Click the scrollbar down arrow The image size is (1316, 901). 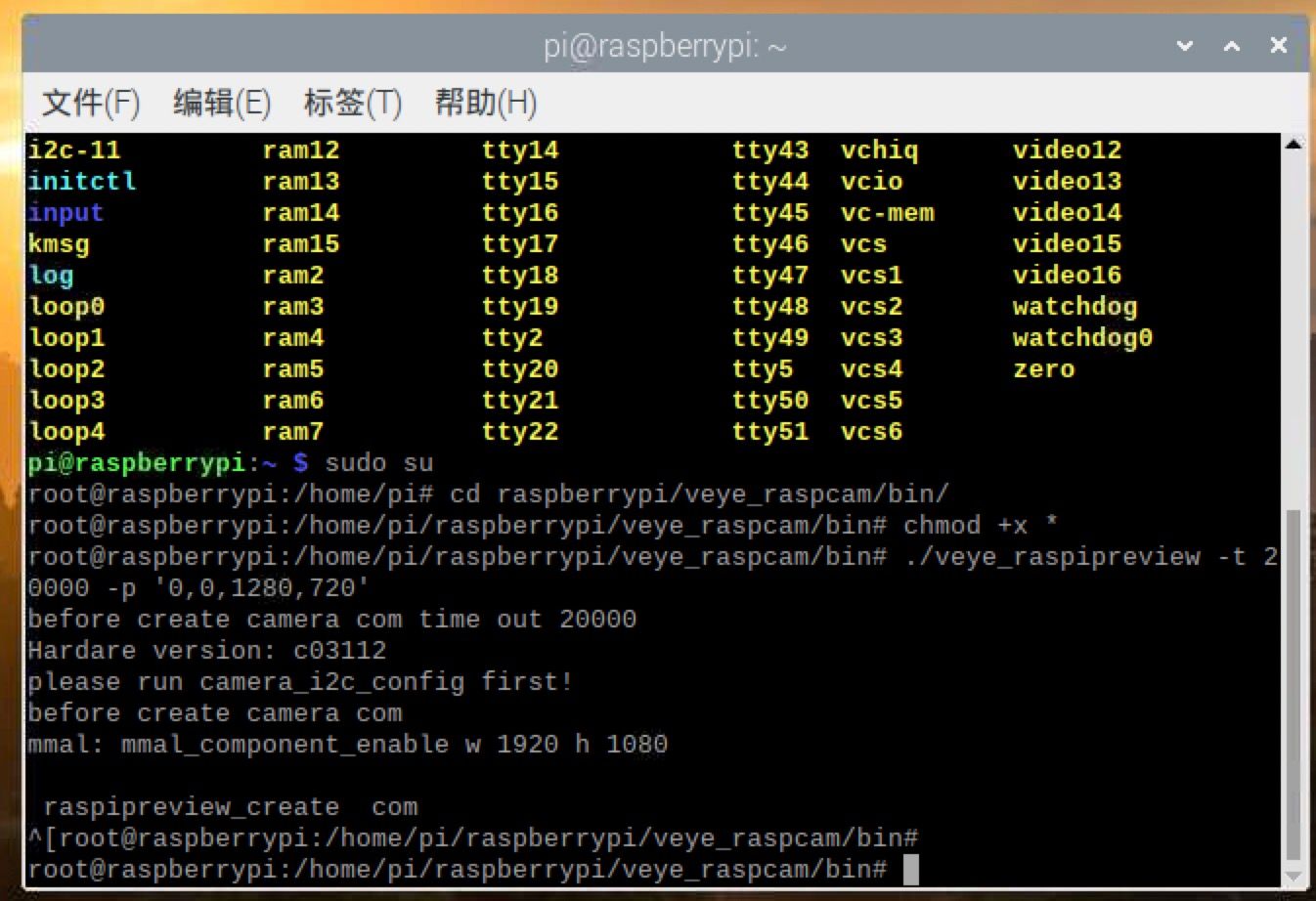click(1293, 877)
